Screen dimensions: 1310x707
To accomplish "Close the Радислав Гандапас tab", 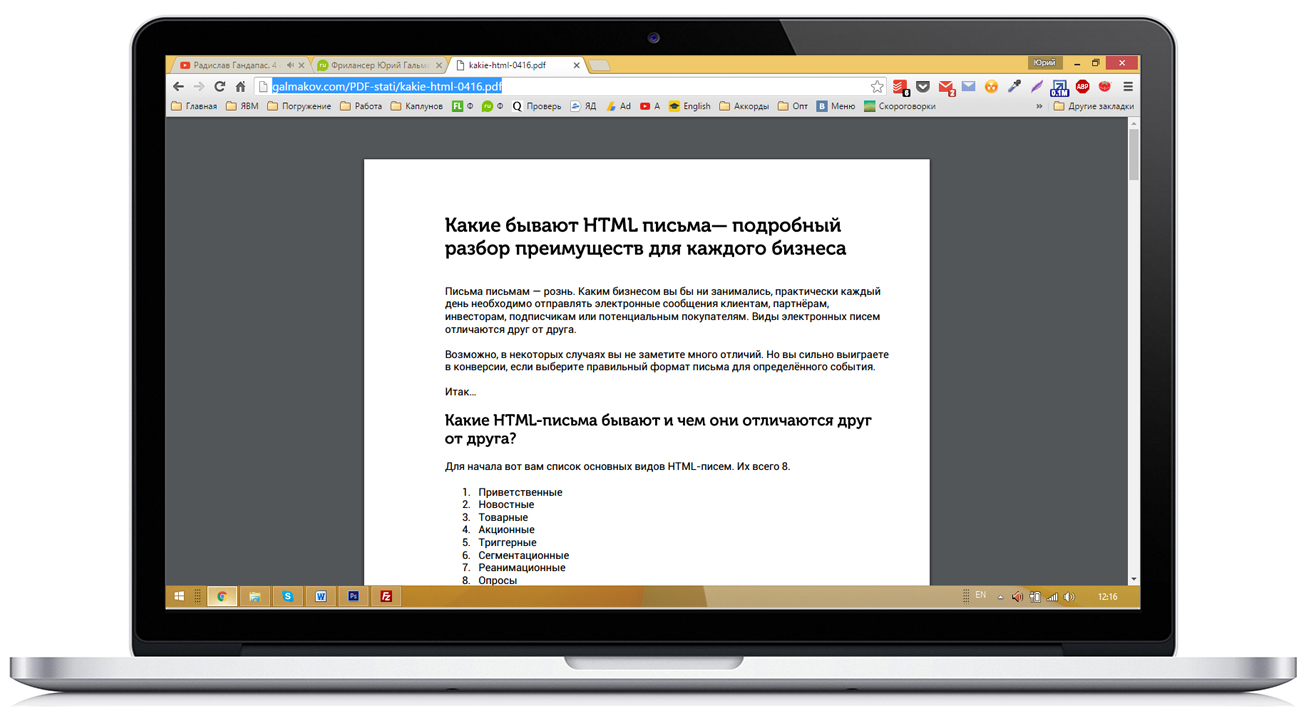I will (x=302, y=65).
